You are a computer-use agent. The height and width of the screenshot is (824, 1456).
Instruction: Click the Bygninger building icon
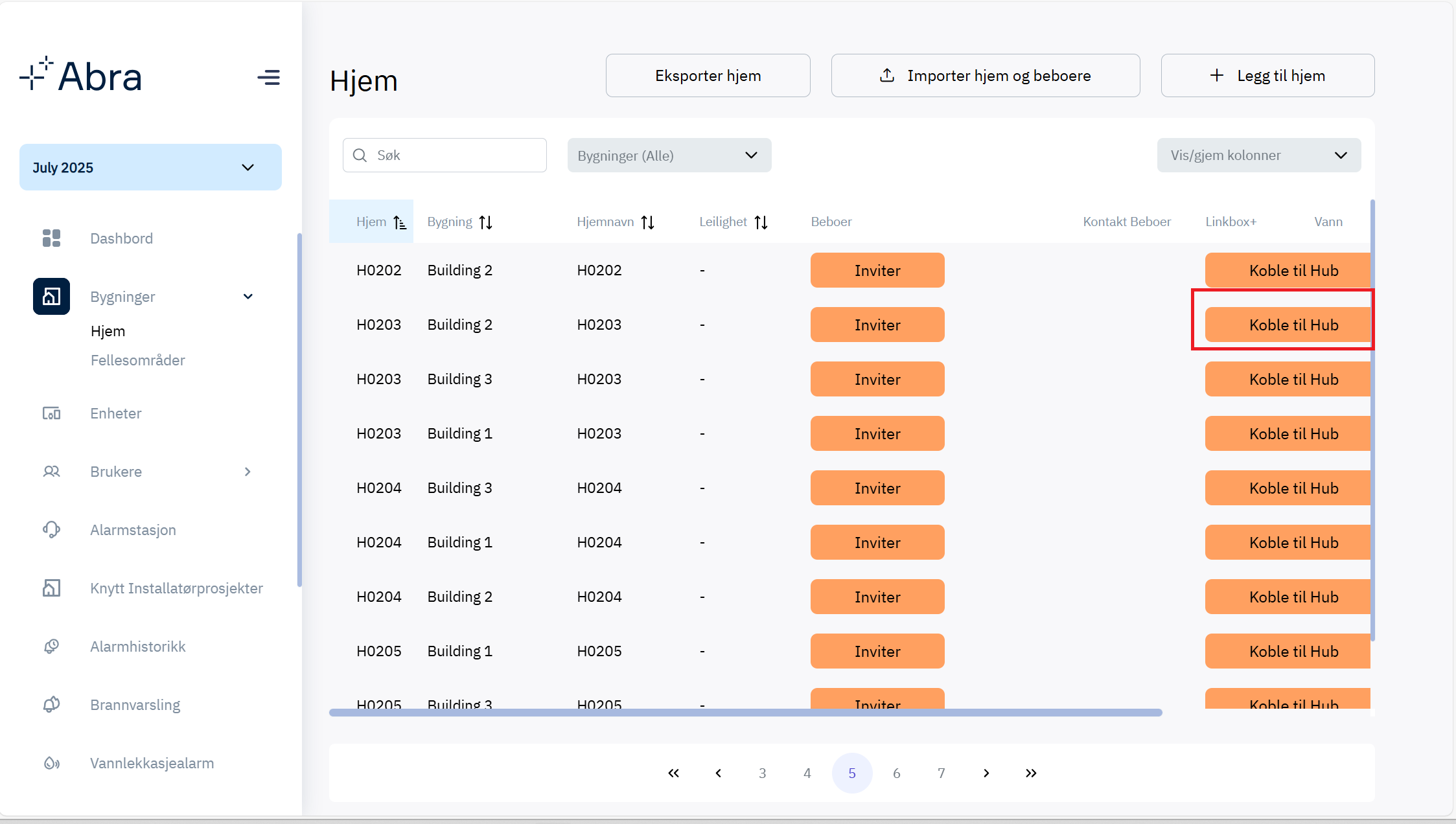tap(51, 297)
